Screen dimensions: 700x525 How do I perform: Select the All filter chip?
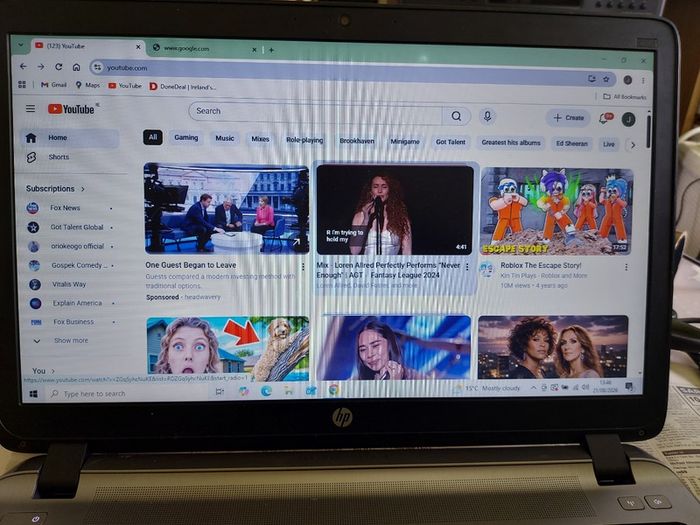pyautogui.click(x=153, y=137)
